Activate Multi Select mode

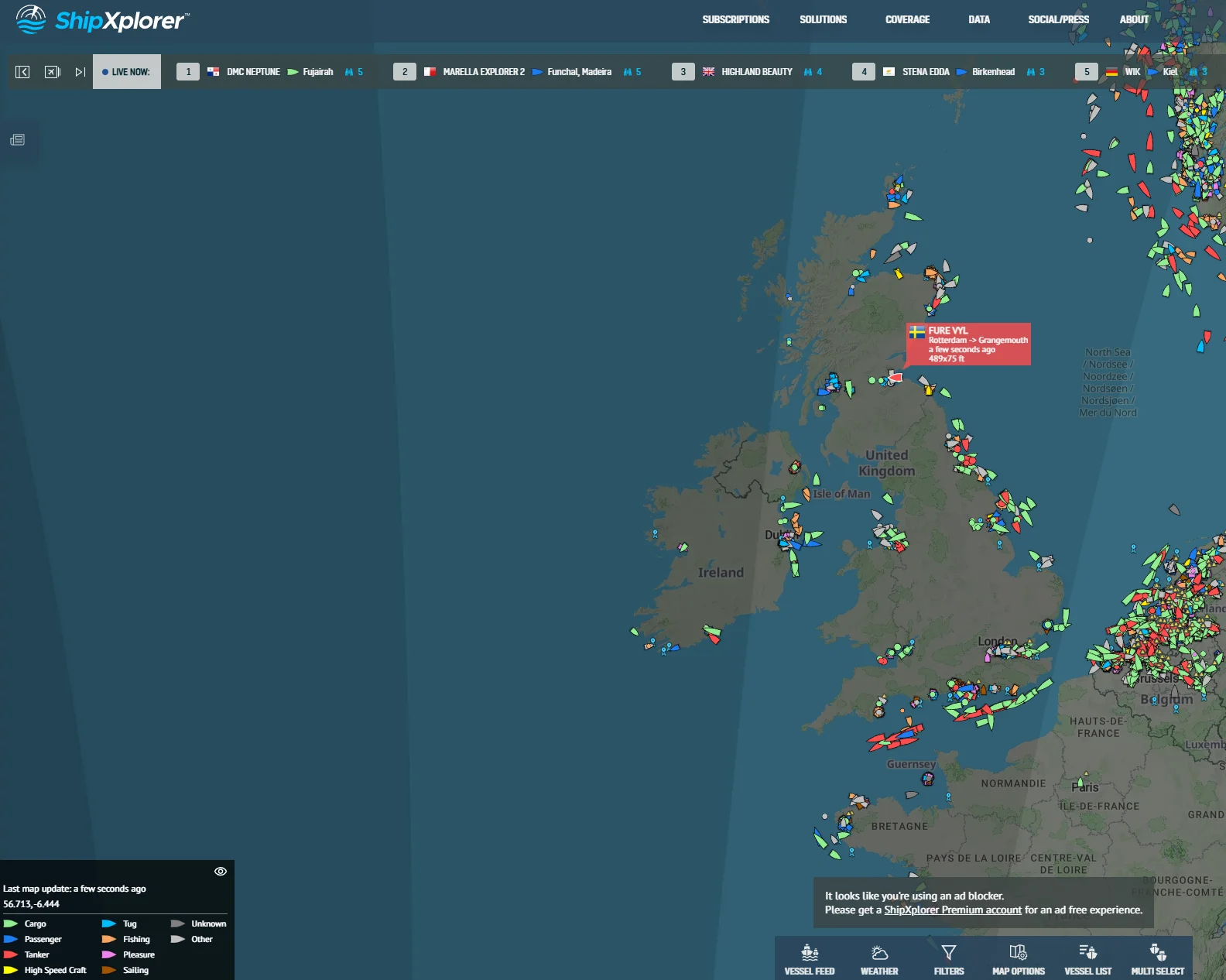pos(1157,959)
